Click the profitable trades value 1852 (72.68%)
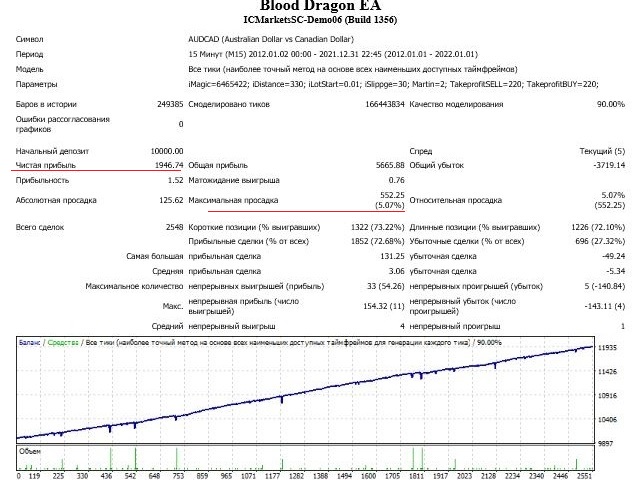 click(378, 241)
